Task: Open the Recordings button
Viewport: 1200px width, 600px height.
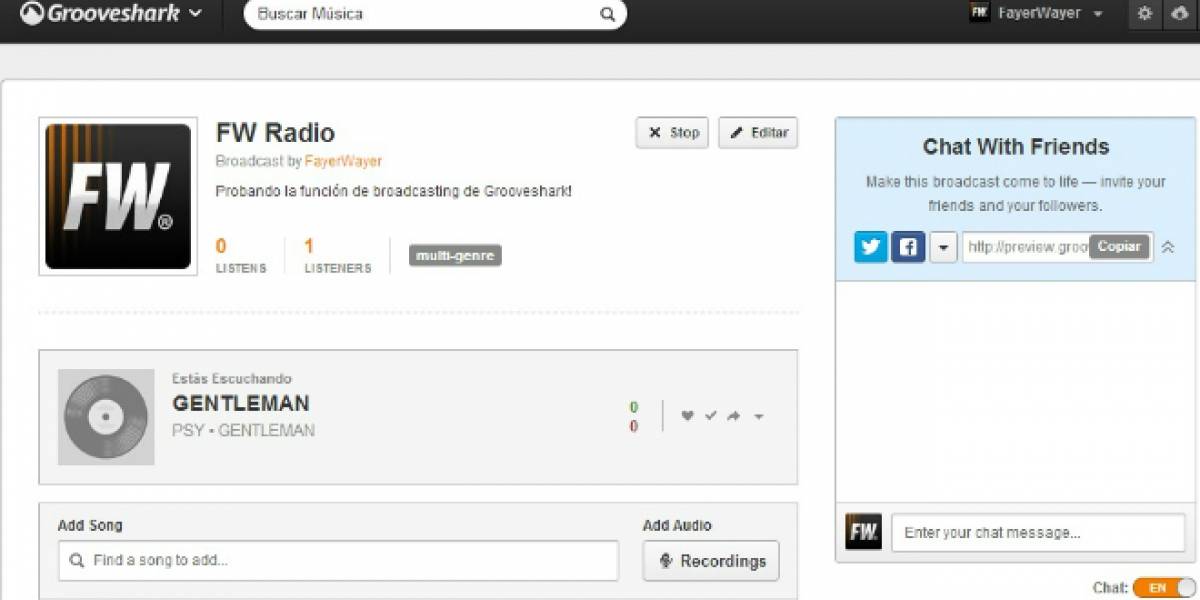Action: 711,561
